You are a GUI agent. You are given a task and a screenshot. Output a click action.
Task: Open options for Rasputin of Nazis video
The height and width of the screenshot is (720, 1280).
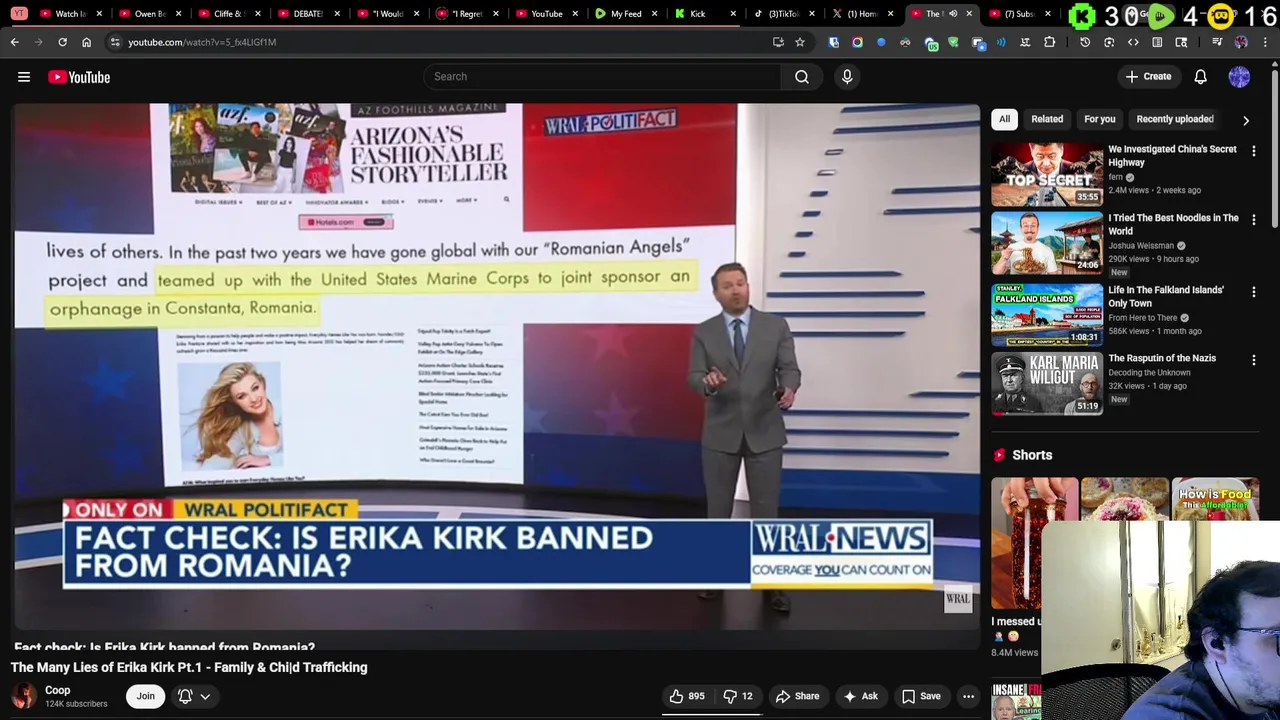(x=1254, y=360)
